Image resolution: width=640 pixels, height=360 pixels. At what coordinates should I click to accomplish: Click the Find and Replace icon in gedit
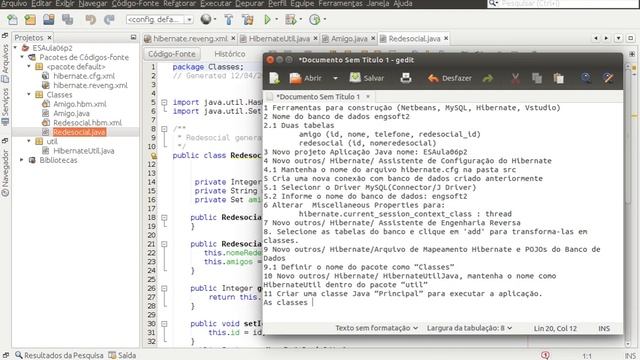coord(608,78)
